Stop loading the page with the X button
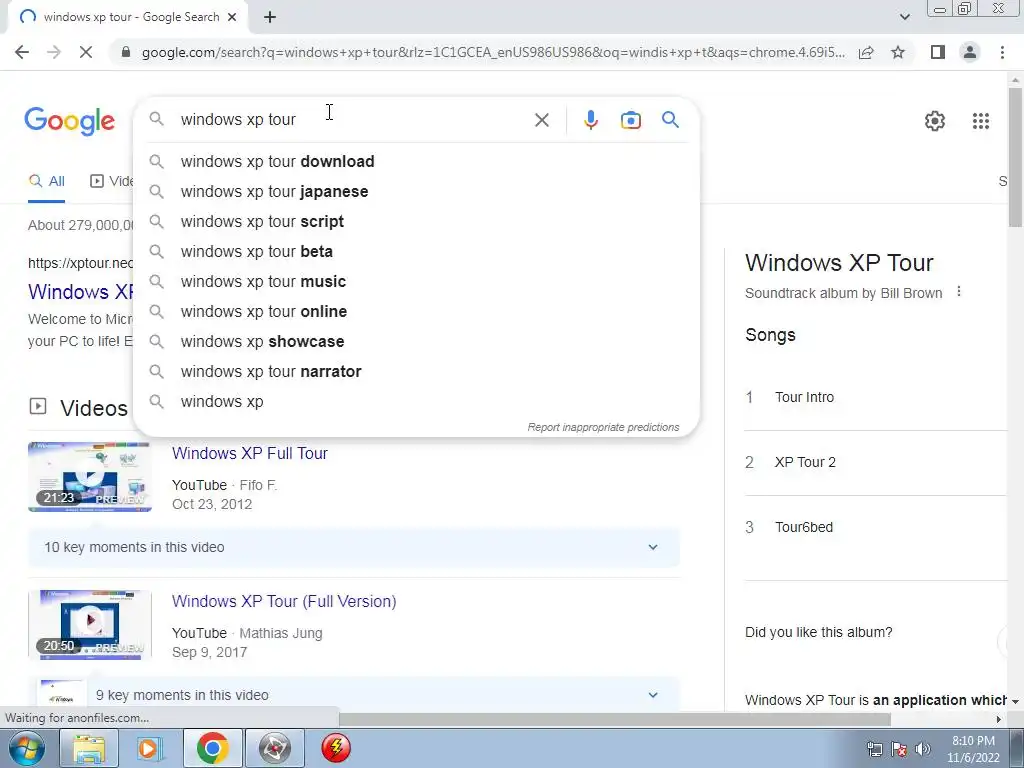Screen dimensions: 1024x768 coord(86,52)
